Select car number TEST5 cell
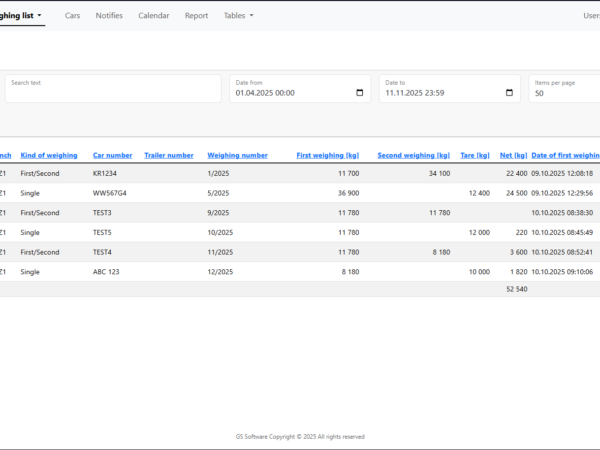Viewport: 600px width, 450px height. [102, 233]
